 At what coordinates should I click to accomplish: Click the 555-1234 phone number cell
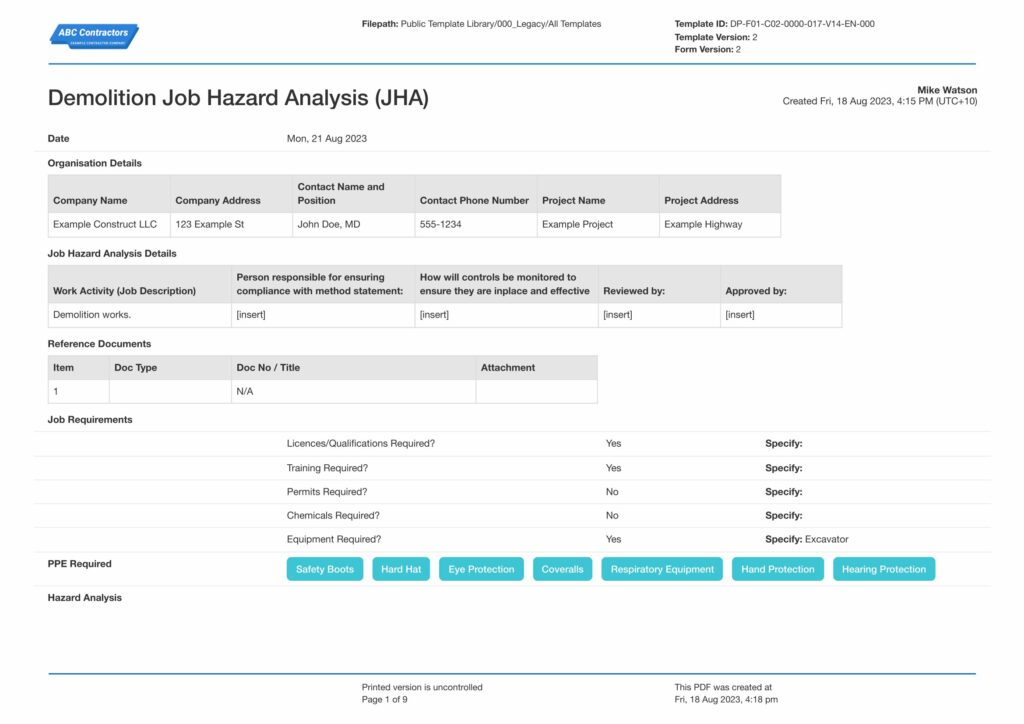pos(475,225)
